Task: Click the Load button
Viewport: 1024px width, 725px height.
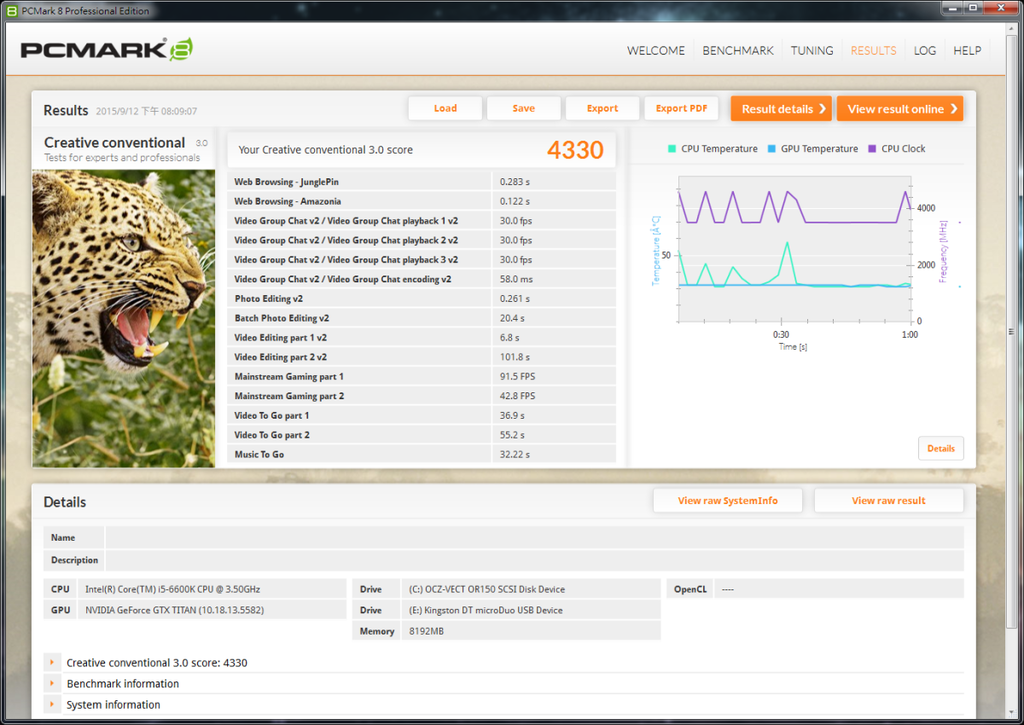Action: [445, 108]
